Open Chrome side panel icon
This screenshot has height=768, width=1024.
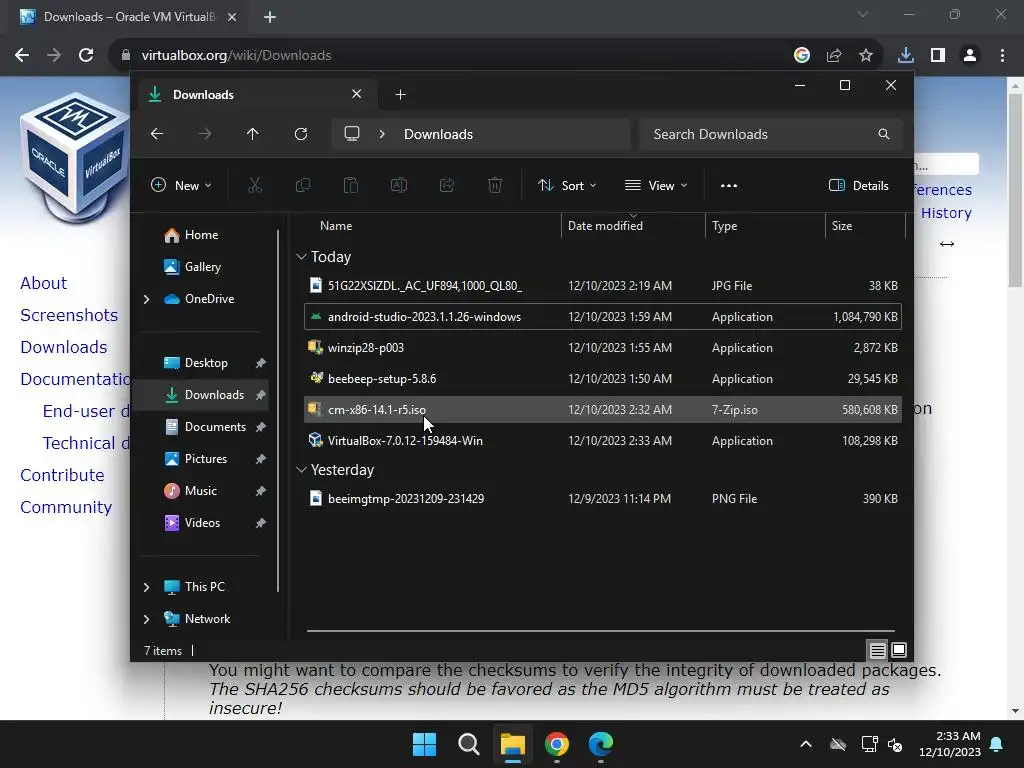(x=938, y=56)
